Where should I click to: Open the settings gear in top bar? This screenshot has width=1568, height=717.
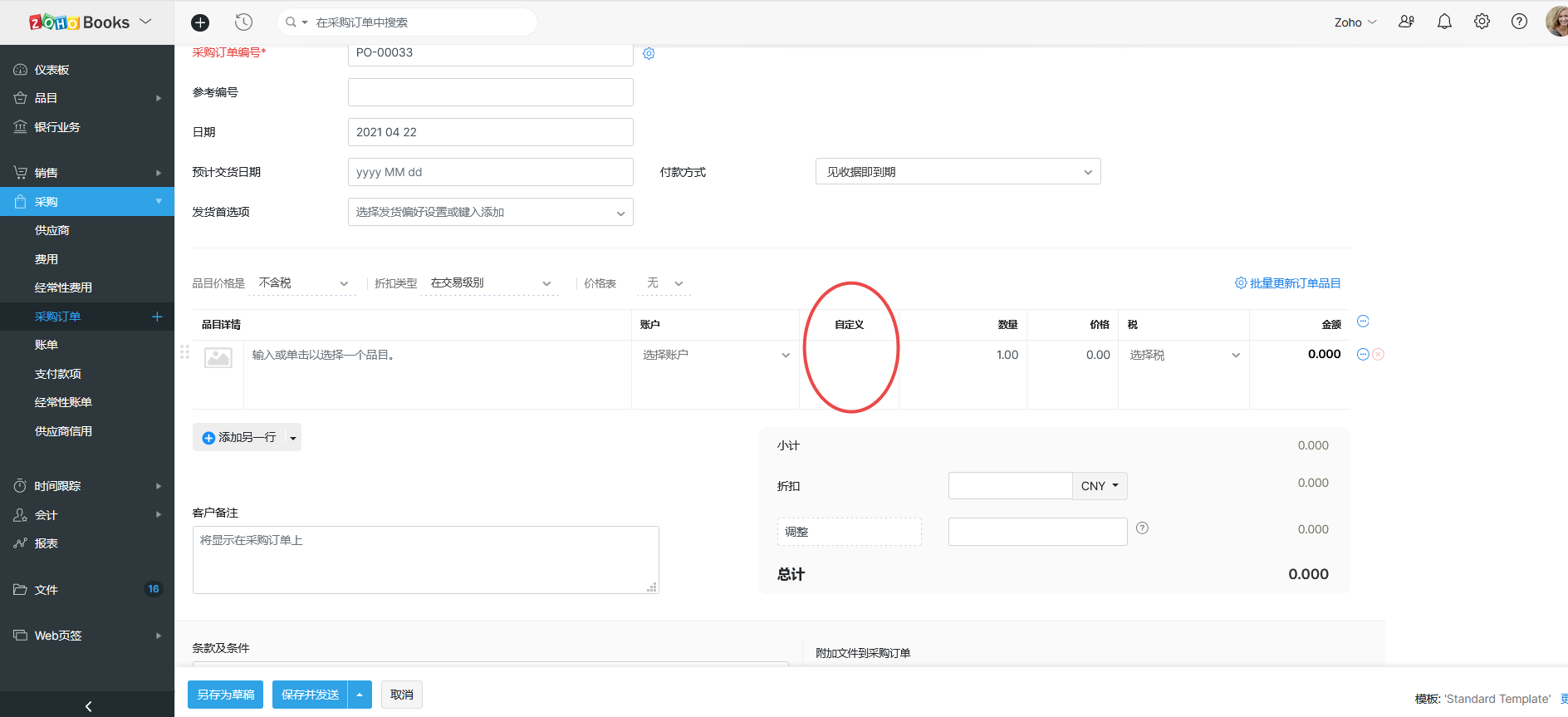tap(1482, 22)
